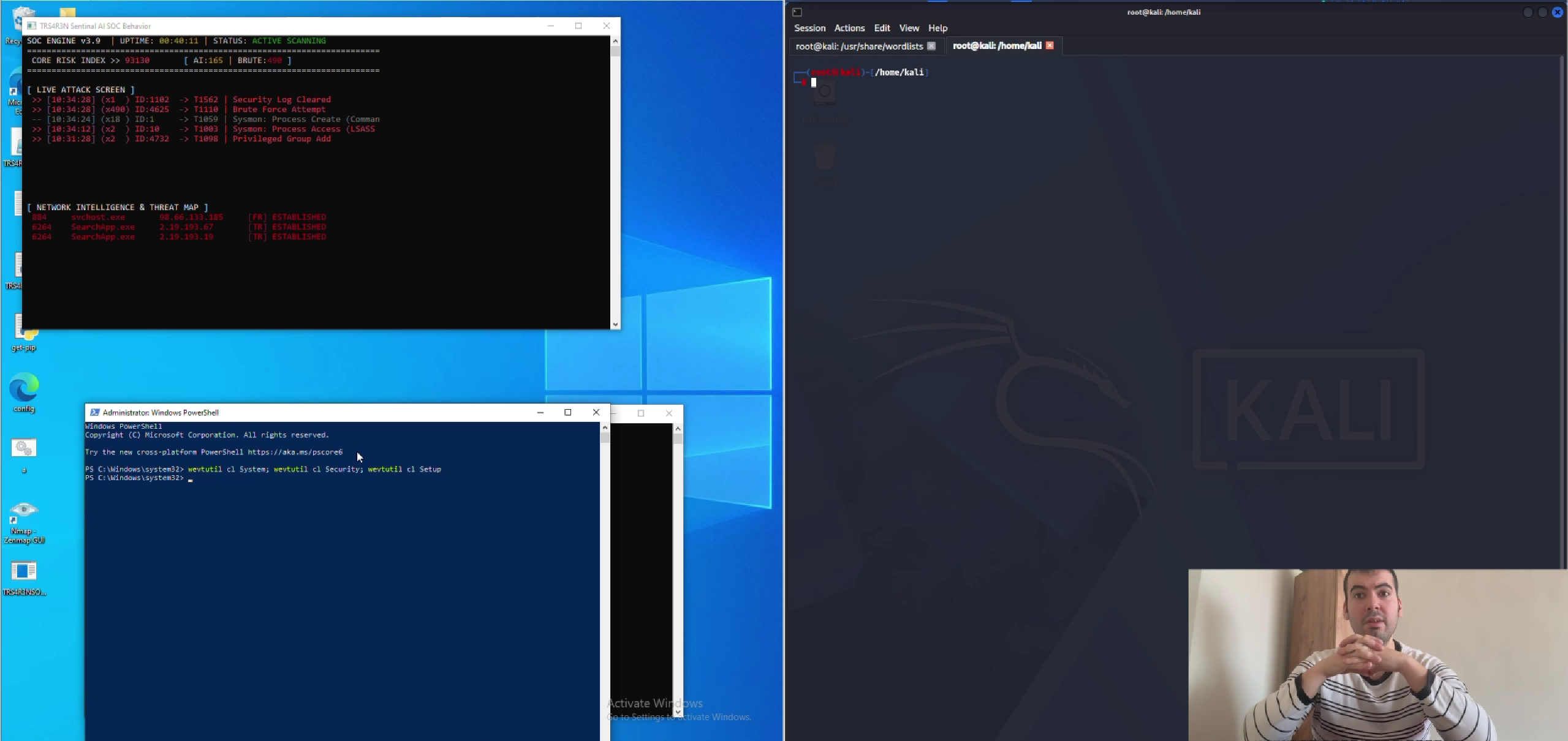Open the View menu in Kali terminal
The height and width of the screenshot is (741, 1568).
tap(909, 28)
